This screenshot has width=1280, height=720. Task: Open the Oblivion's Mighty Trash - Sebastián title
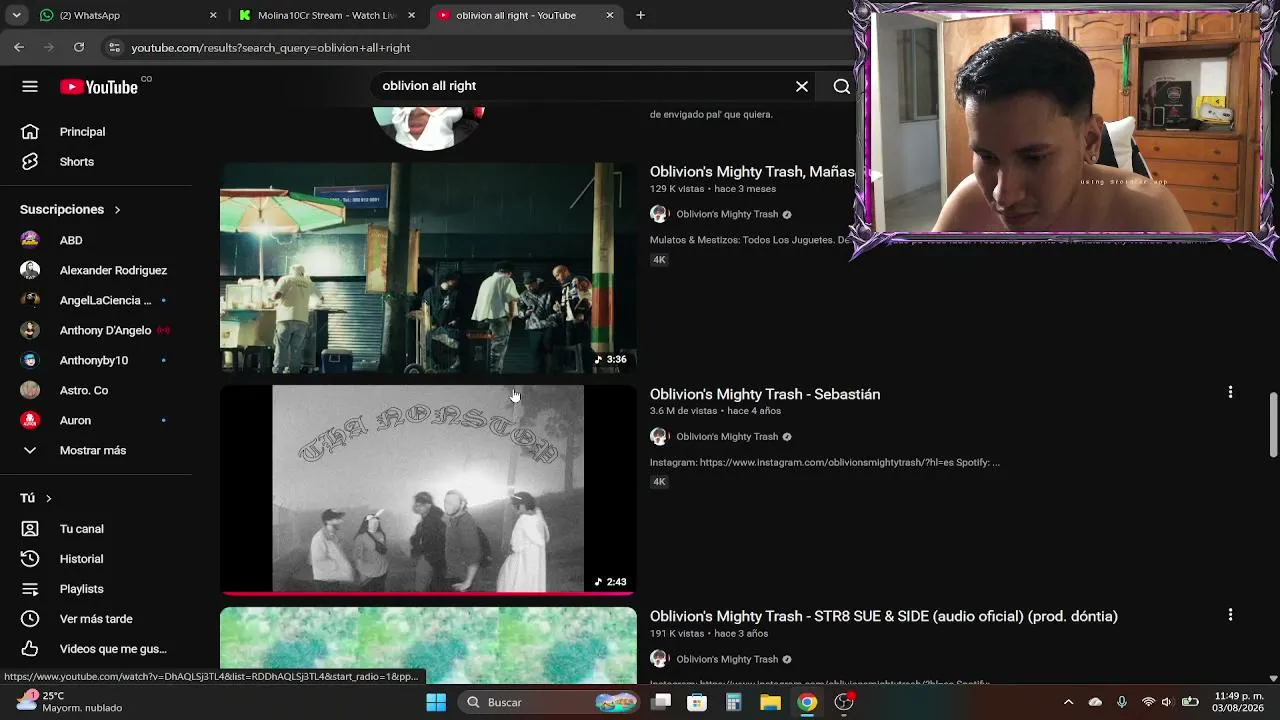pyautogui.click(x=765, y=394)
